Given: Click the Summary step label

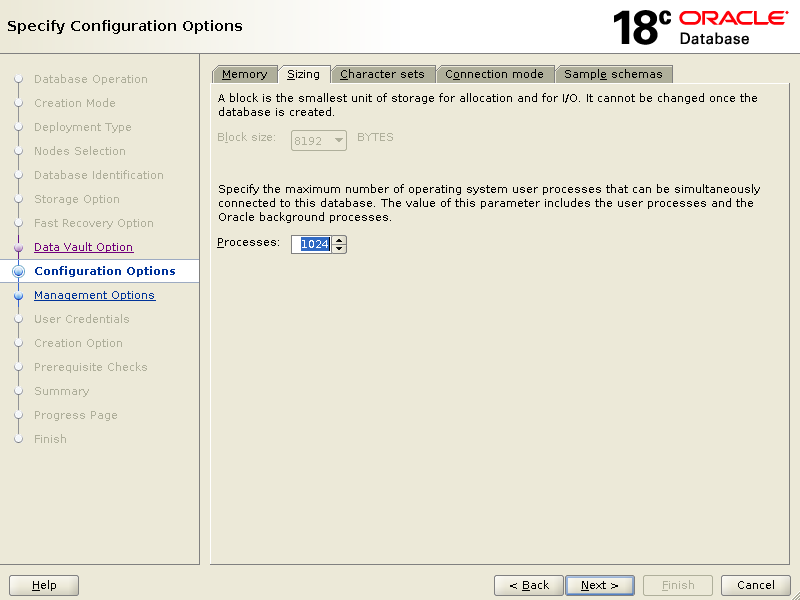Looking at the screenshot, I should click(x=61, y=391).
